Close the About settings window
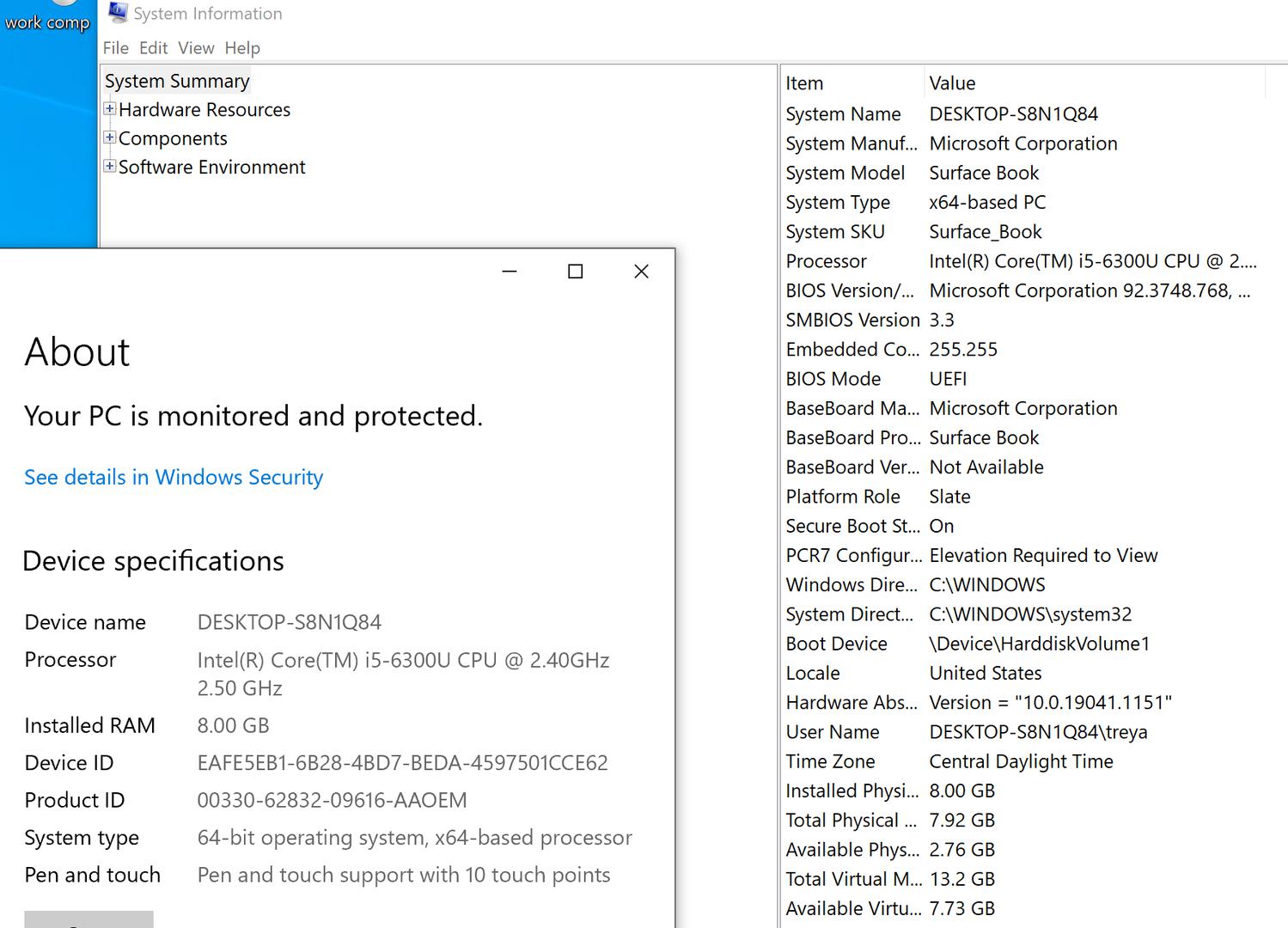Image resolution: width=1288 pixels, height=928 pixels. [x=641, y=272]
